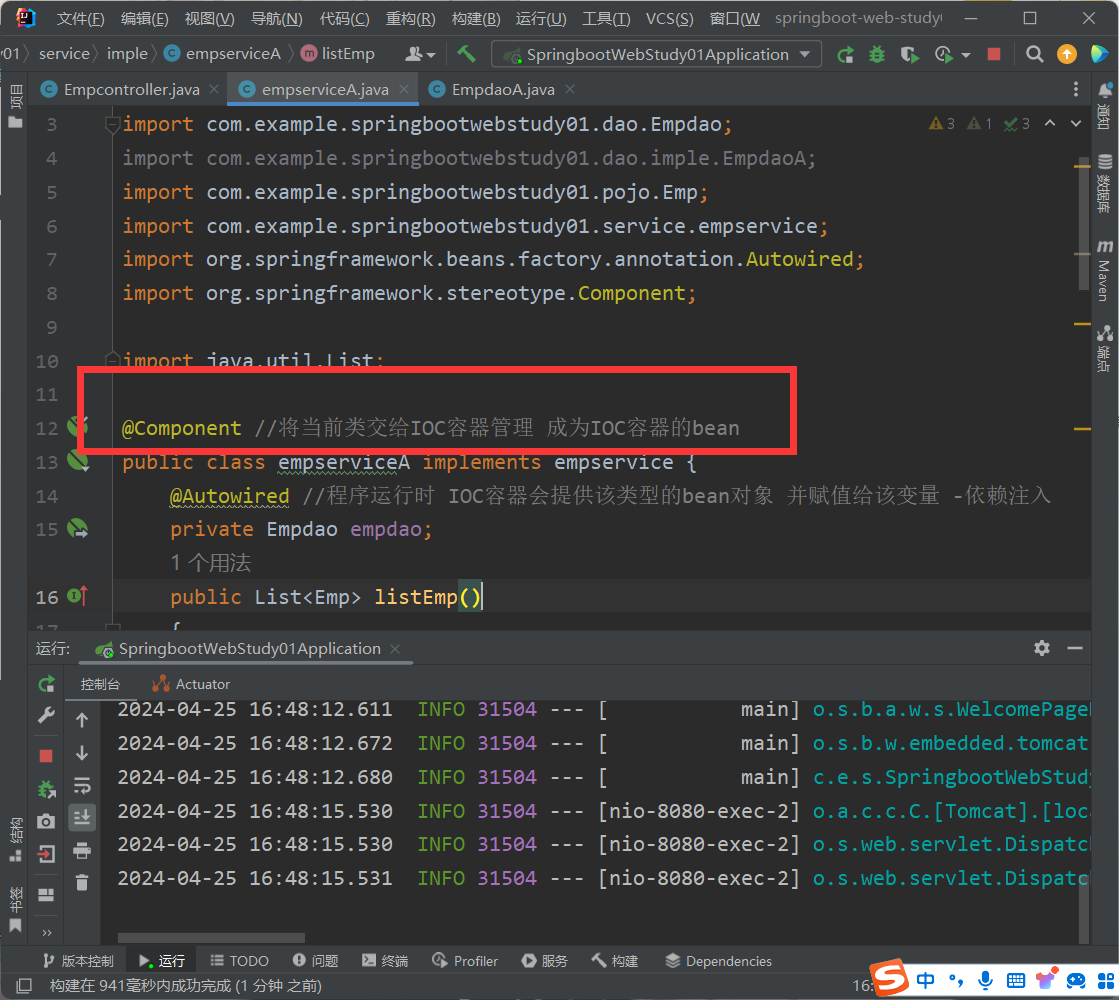
Task: Open the Actuator tab in Run panel
Action: pos(202,684)
